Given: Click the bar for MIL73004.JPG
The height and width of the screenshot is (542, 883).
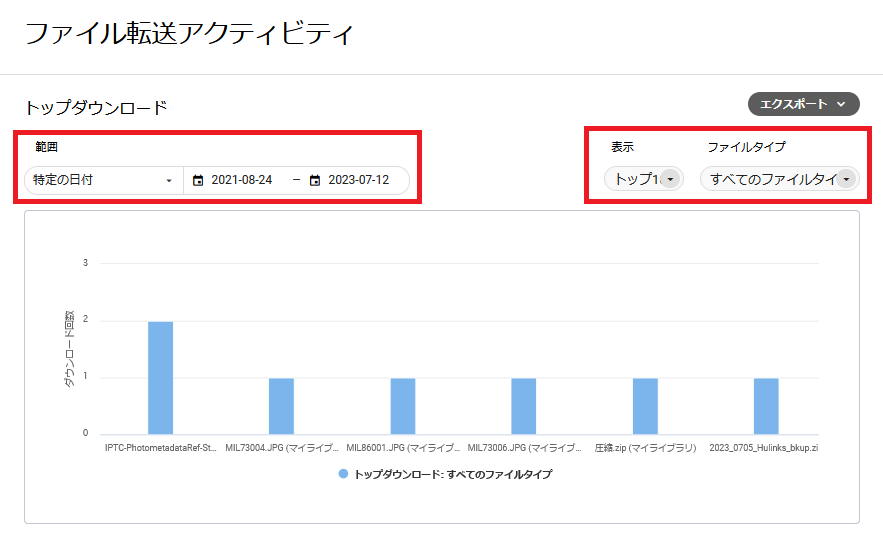Looking at the screenshot, I should click(x=281, y=405).
